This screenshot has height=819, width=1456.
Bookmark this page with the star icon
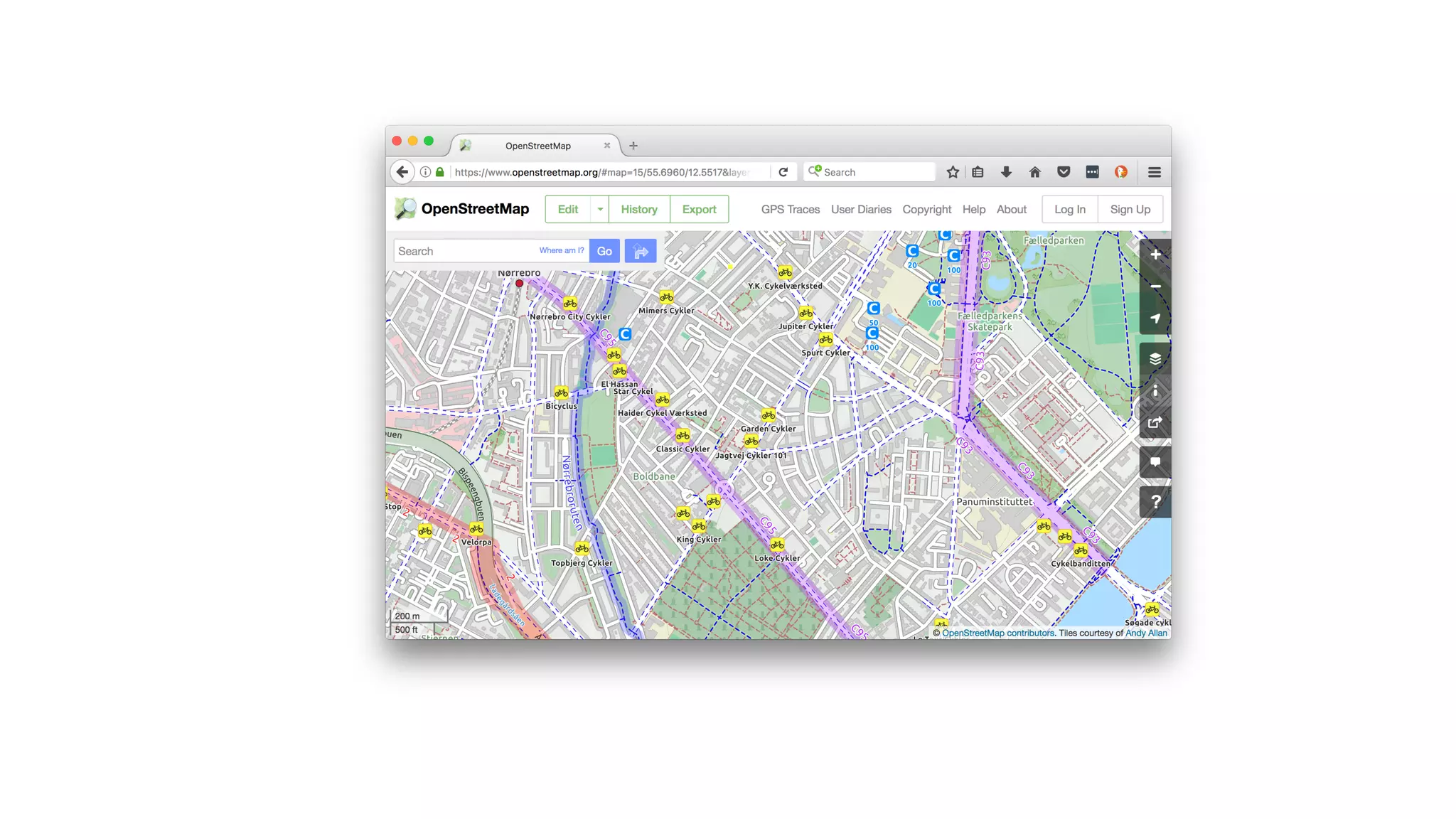point(953,172)
